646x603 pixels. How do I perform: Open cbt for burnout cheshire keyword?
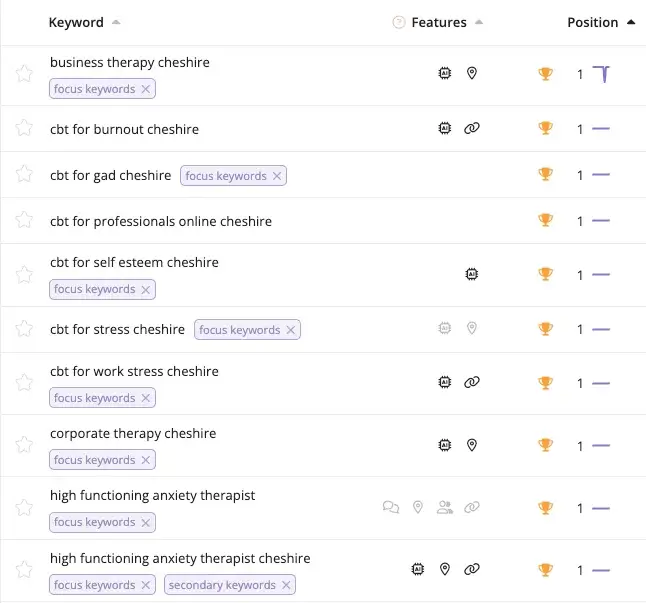124,129
